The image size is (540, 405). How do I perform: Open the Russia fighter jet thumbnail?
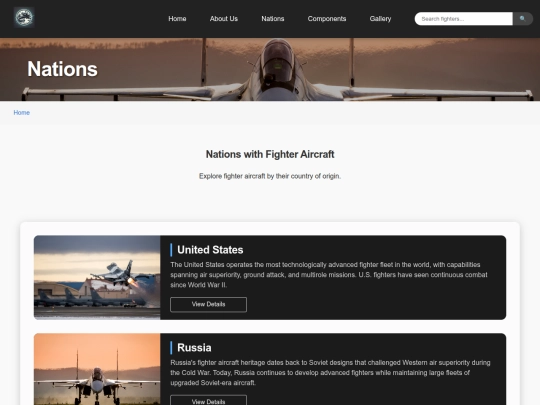pyautogui.click(x=97, y=369)
